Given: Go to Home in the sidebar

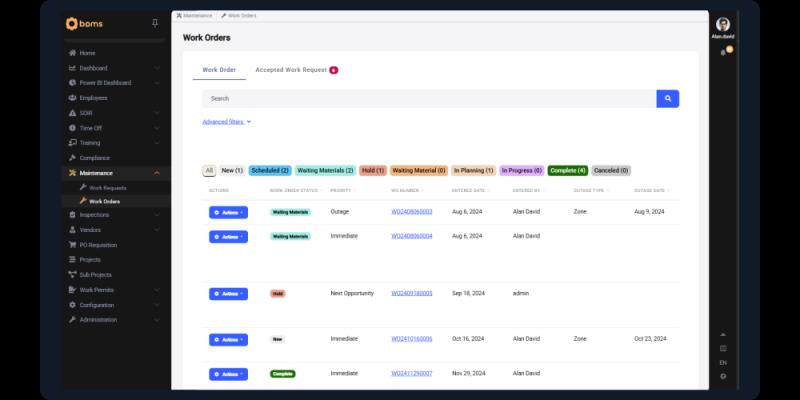Looking at the screenshot, I should click(x=87, y=53).
